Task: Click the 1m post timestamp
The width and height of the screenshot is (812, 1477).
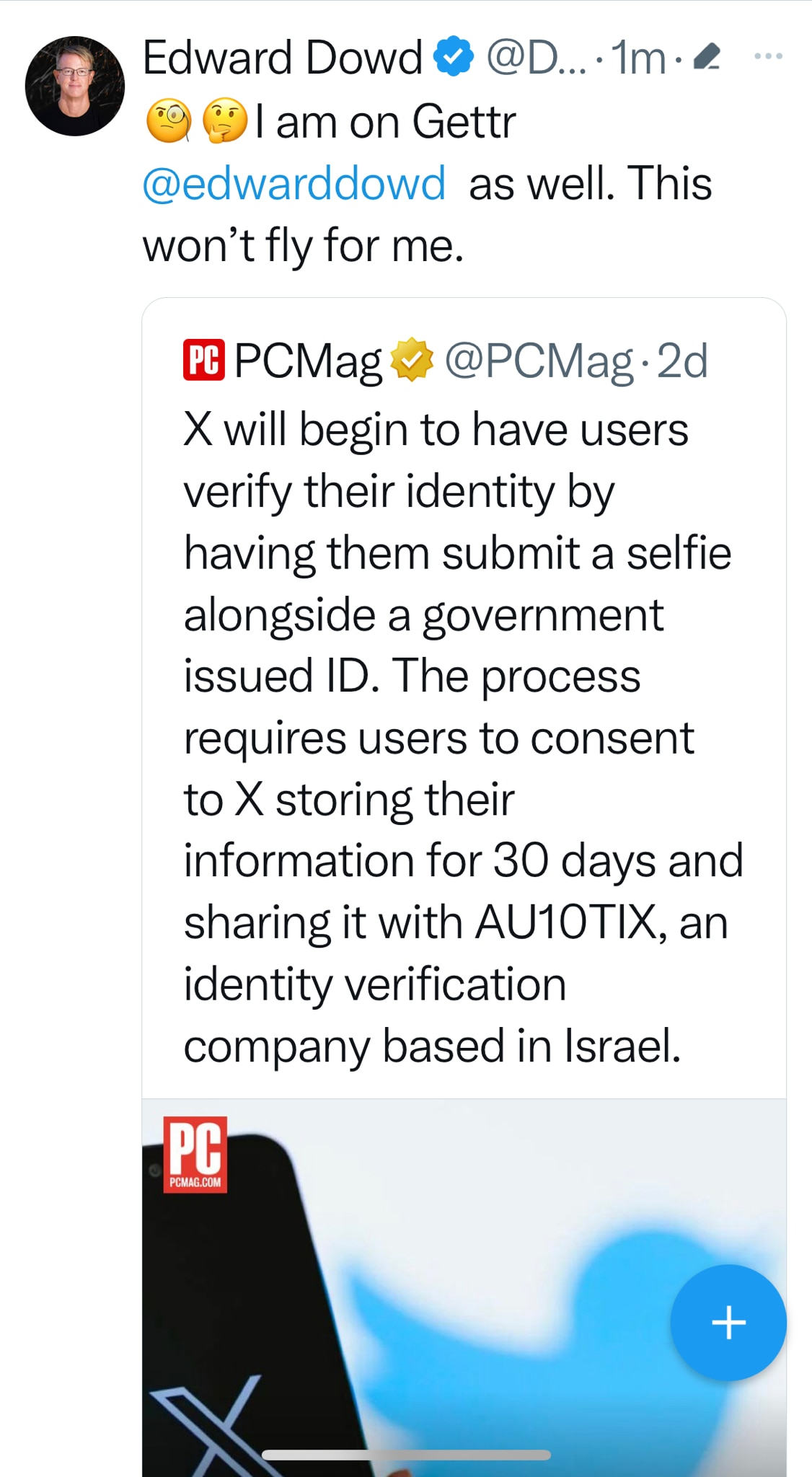Action: pyautogui.click(x=638, y=58)
